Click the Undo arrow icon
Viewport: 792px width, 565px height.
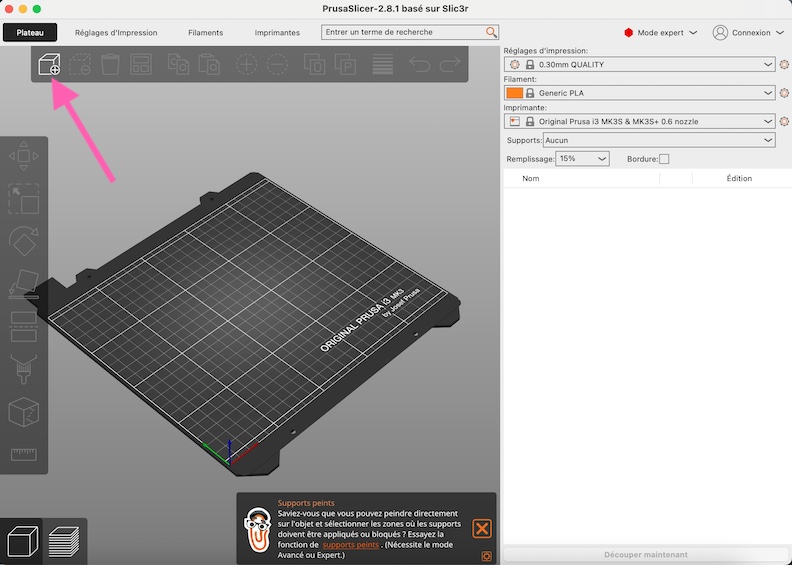tap(419, 64)
